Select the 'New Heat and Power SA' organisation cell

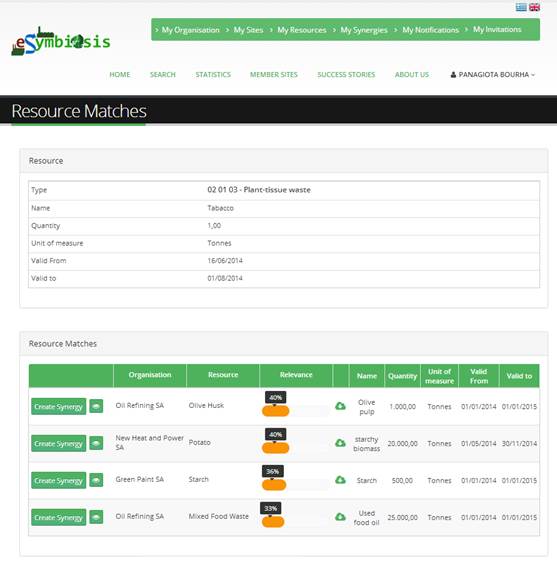tap(149, 443)
